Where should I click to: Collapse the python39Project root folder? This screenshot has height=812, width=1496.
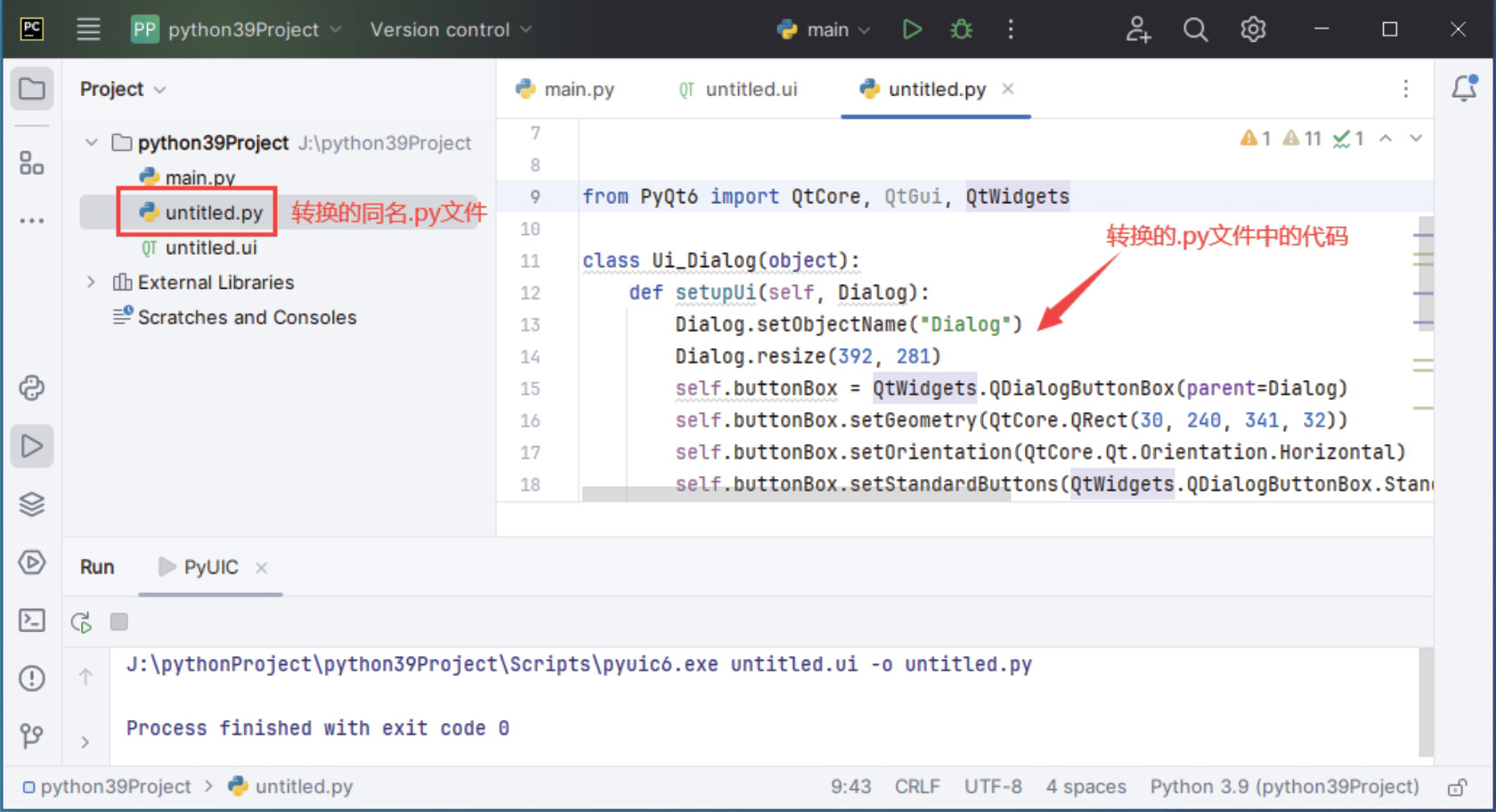(91, 142)
